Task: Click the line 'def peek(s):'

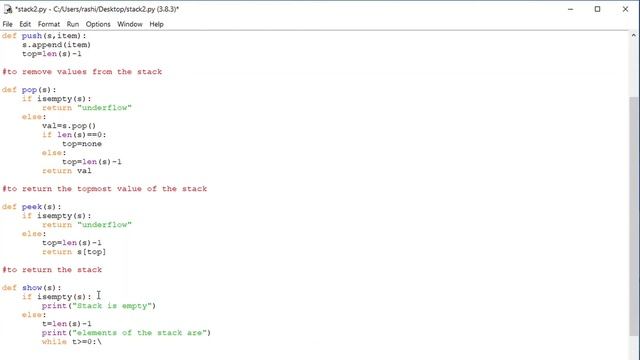Action: click(31, 207)
